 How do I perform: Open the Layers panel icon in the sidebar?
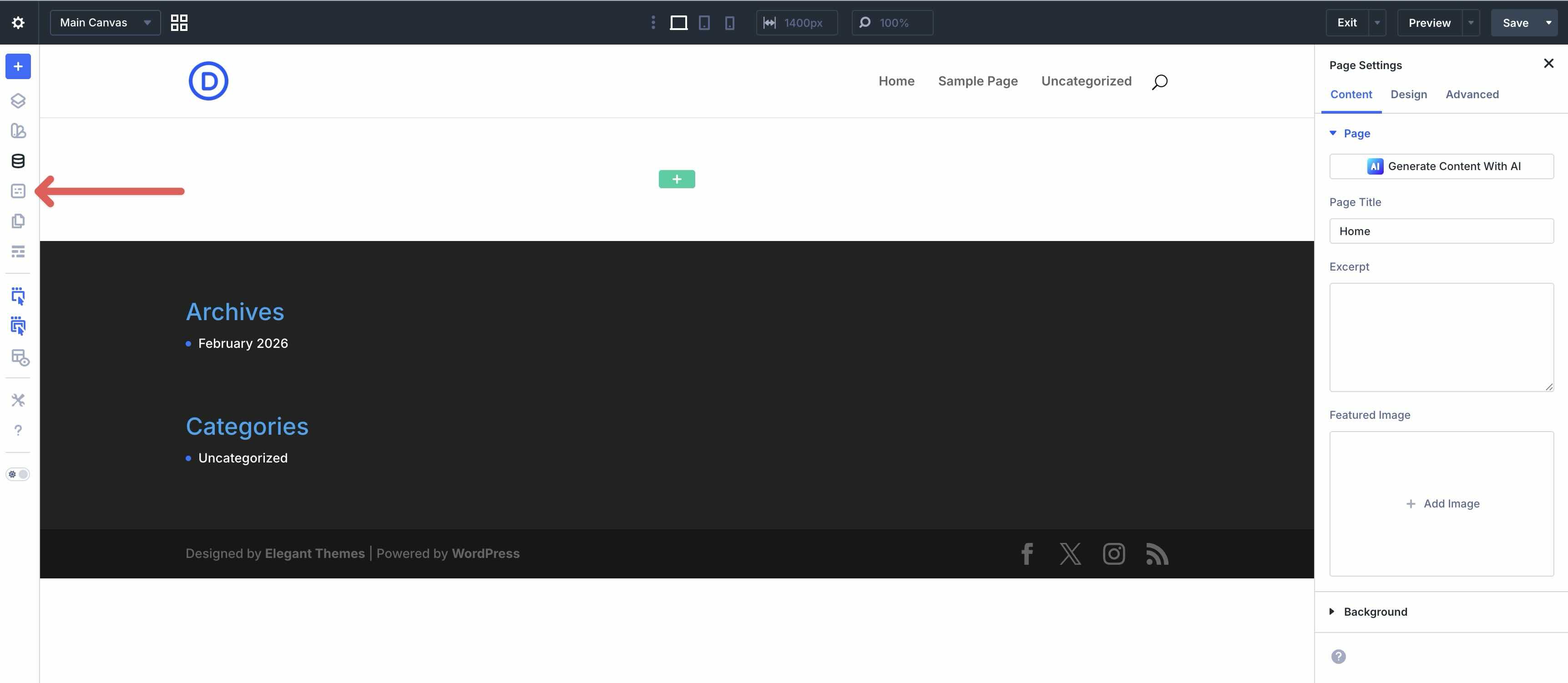click(18, 100)
